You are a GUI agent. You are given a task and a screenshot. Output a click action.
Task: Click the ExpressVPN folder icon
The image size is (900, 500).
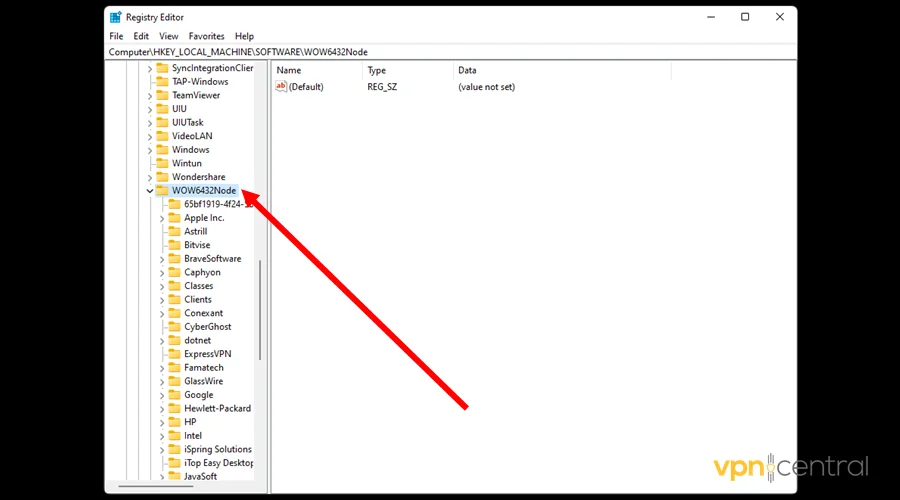(174, 354)
